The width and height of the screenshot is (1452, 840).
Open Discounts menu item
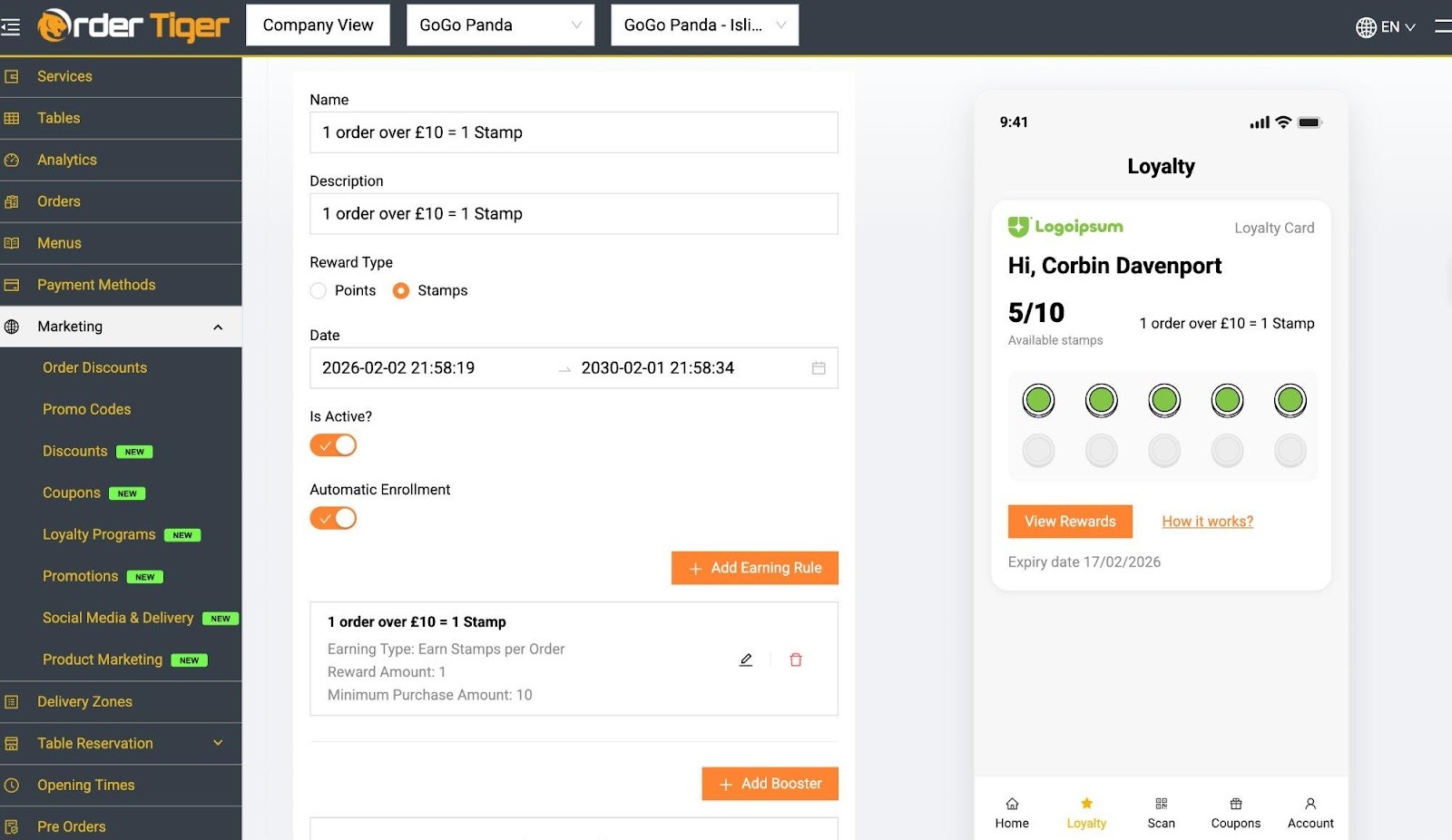click(x=75, y=451)
